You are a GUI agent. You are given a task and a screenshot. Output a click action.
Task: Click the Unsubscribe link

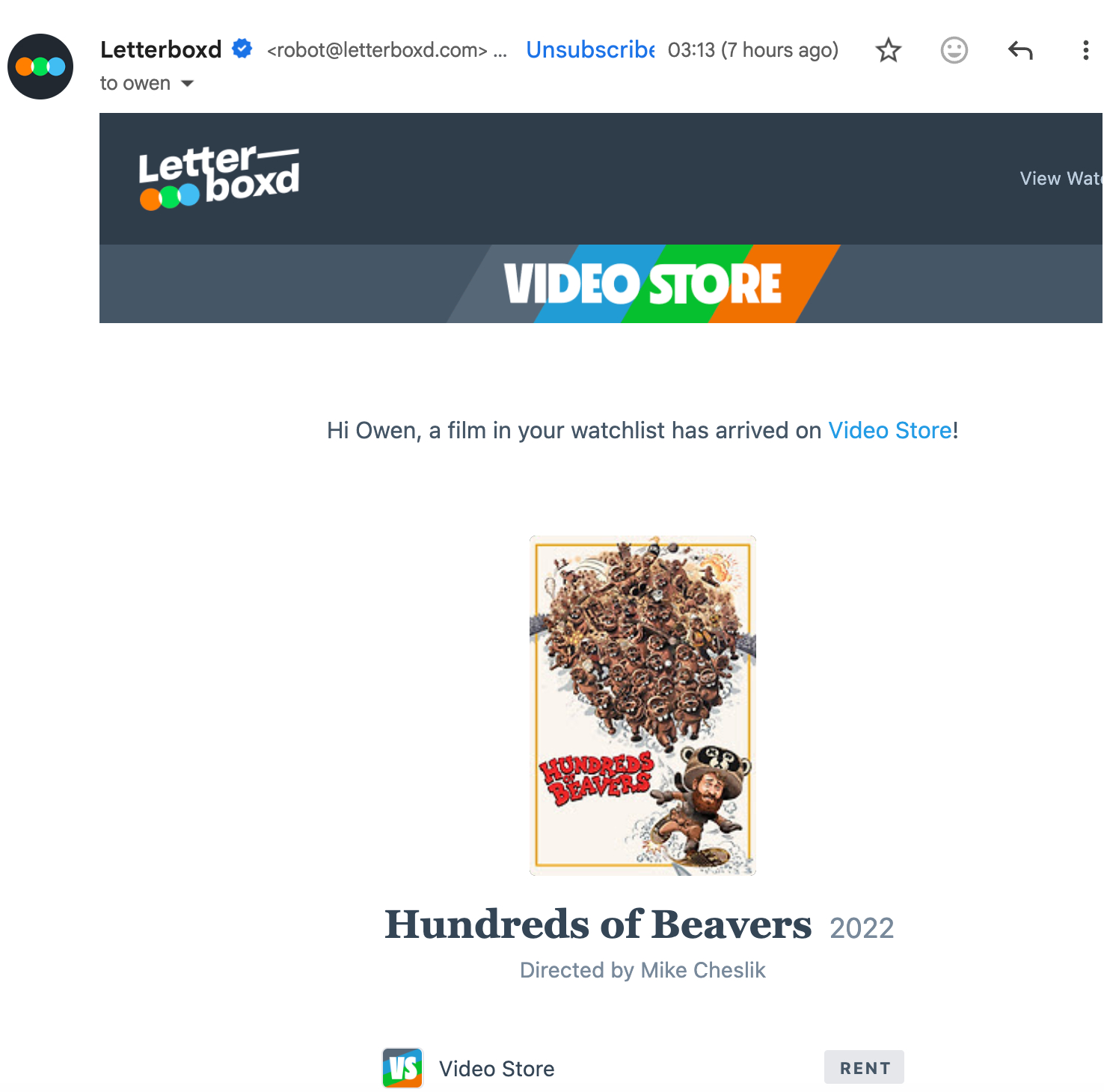click(590, 49)
